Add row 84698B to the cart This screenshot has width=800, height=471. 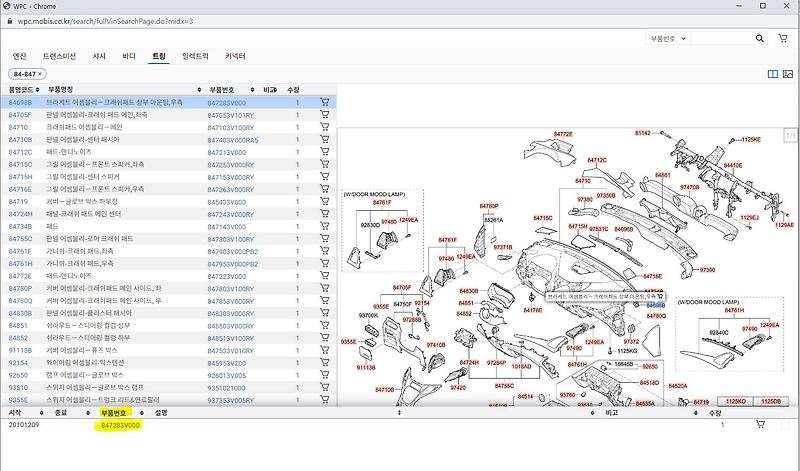(x=324, y=102)
